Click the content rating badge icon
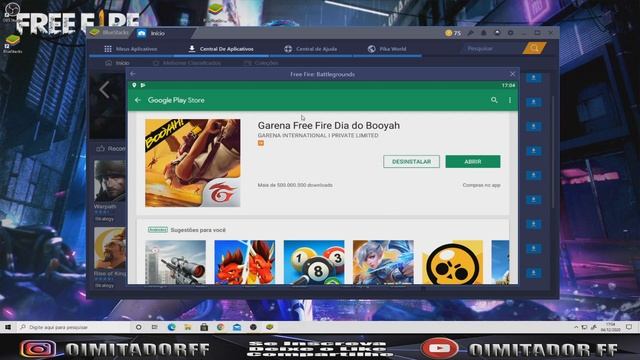640x360 pixels. (261, 143)
